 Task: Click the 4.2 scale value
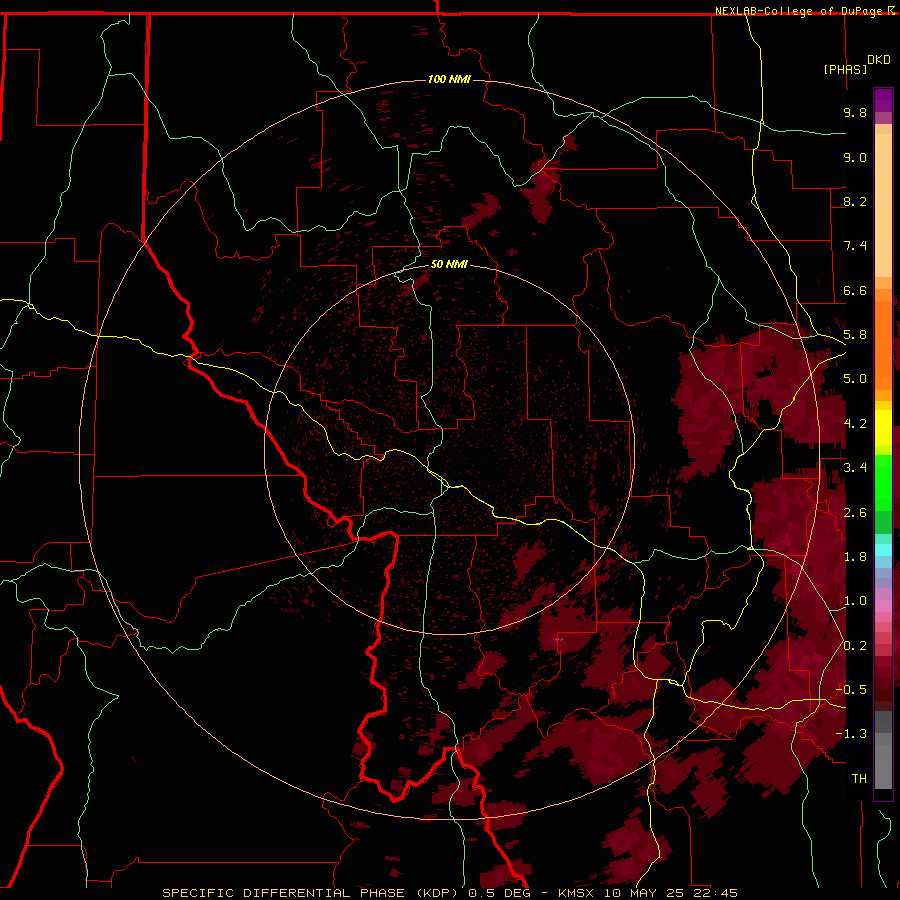tap(855, 424)
